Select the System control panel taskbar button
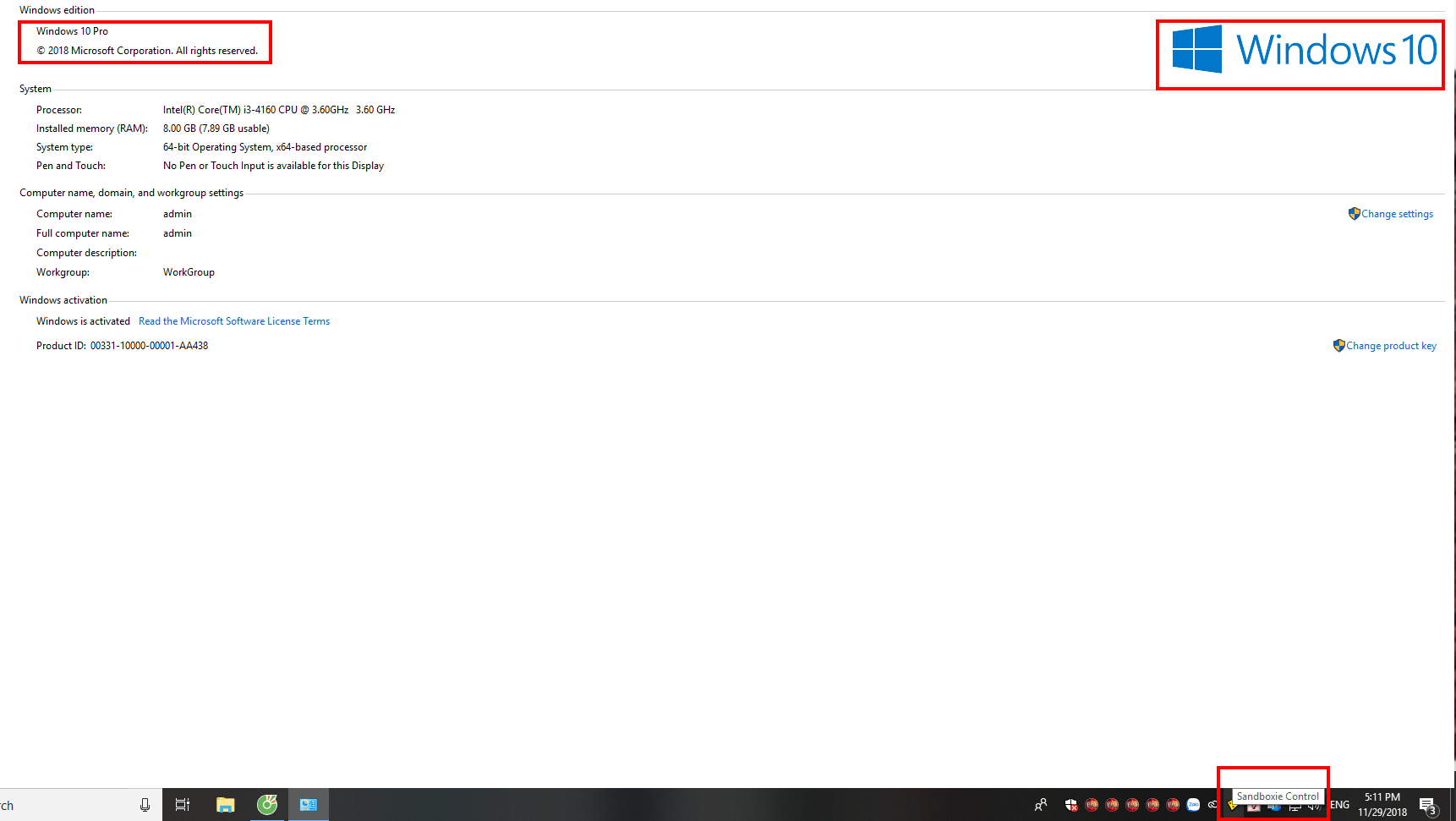Viewport: 1456px width, 821px height. tap(309, 805)
